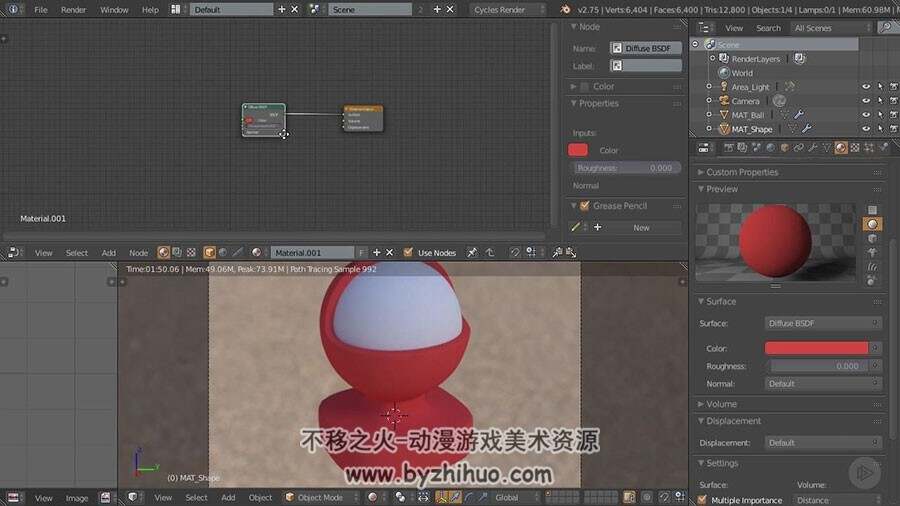Click red Color swatch in node inputs
Viewport: 900px width, 506px height.
[578, 150]
